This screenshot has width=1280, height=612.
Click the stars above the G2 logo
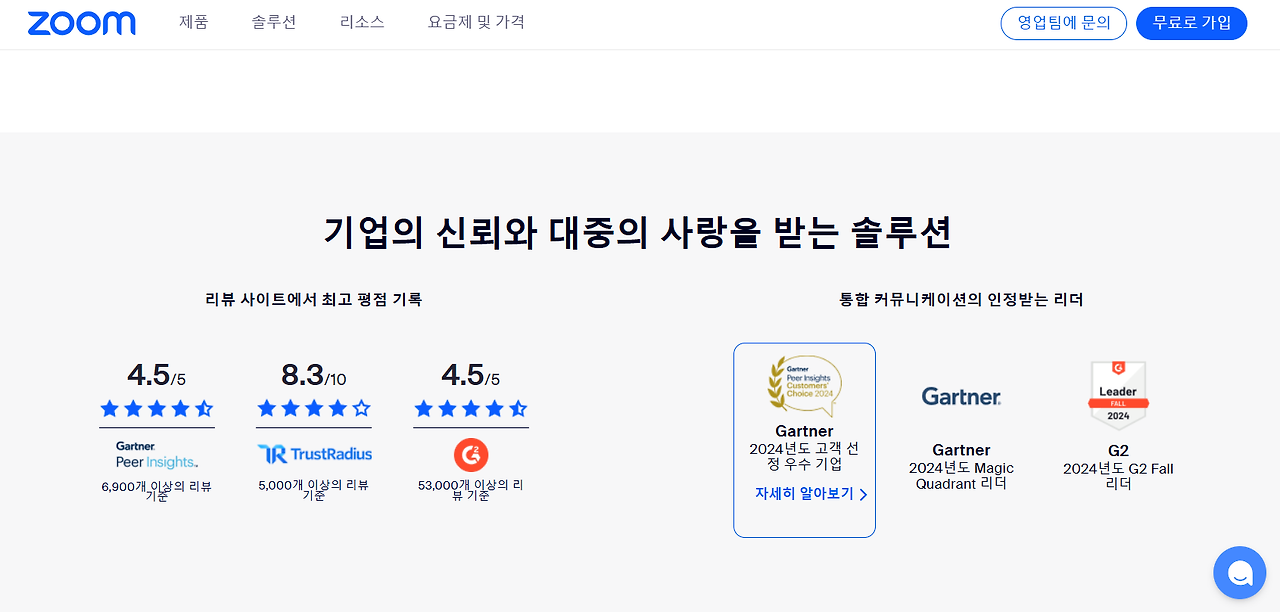pos(471,408)
